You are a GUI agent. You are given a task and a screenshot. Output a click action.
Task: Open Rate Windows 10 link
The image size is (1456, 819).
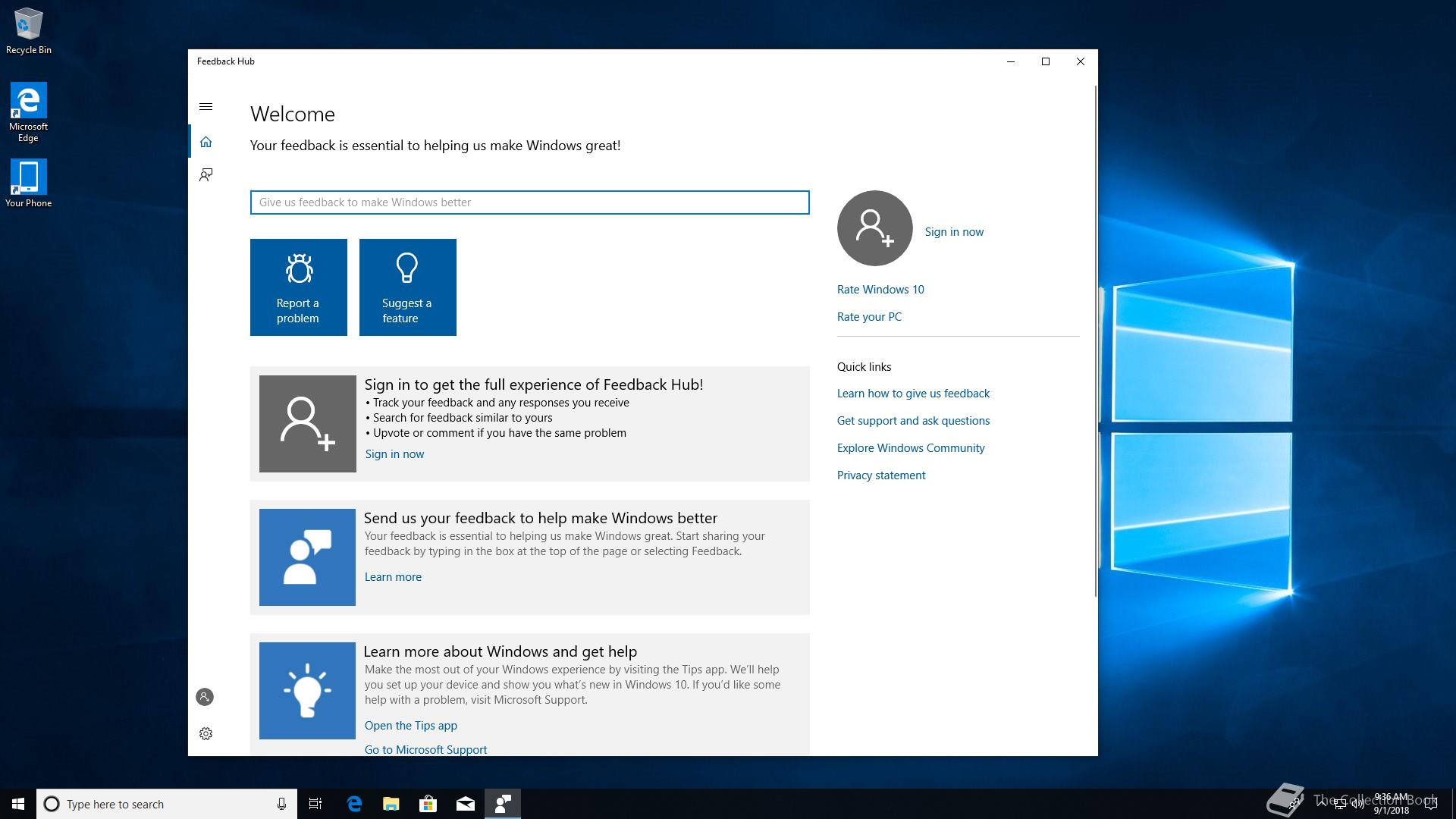(880, 290)
